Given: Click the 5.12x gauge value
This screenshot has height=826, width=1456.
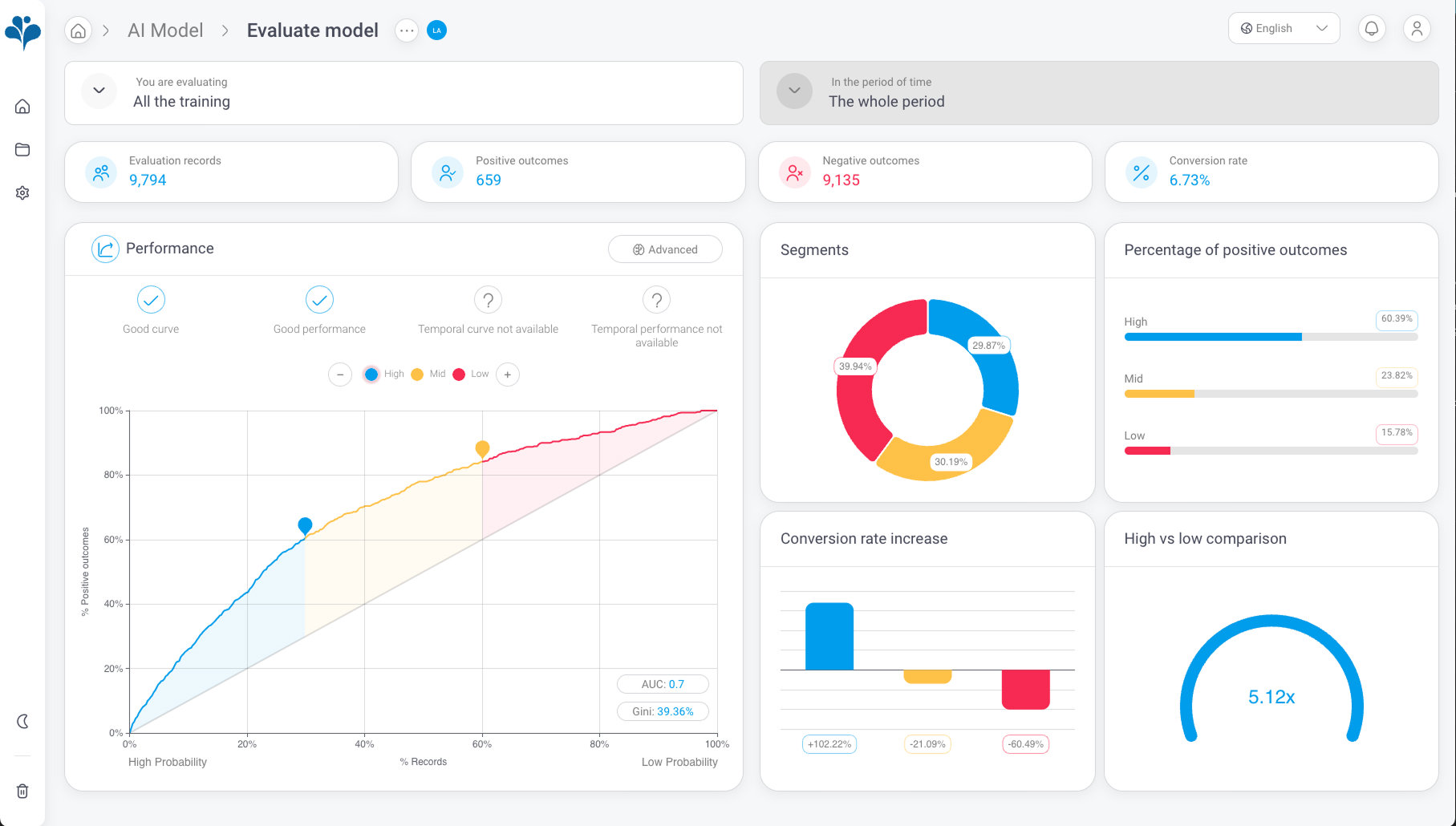Looking at the screenshot, I should [1271, 697].
